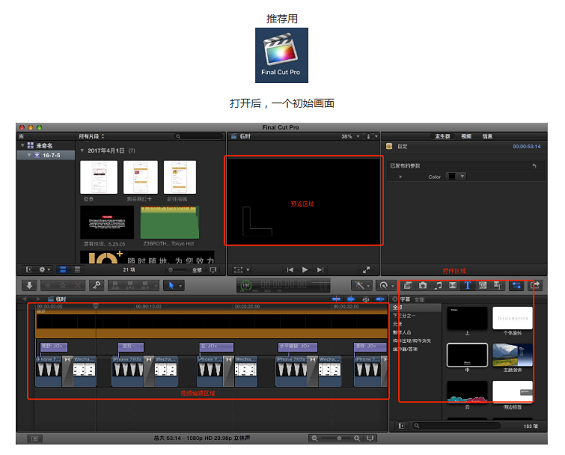565x455 pixels.
Task: Adjust browser clip duration slider
Action: (x=178, y=269)
